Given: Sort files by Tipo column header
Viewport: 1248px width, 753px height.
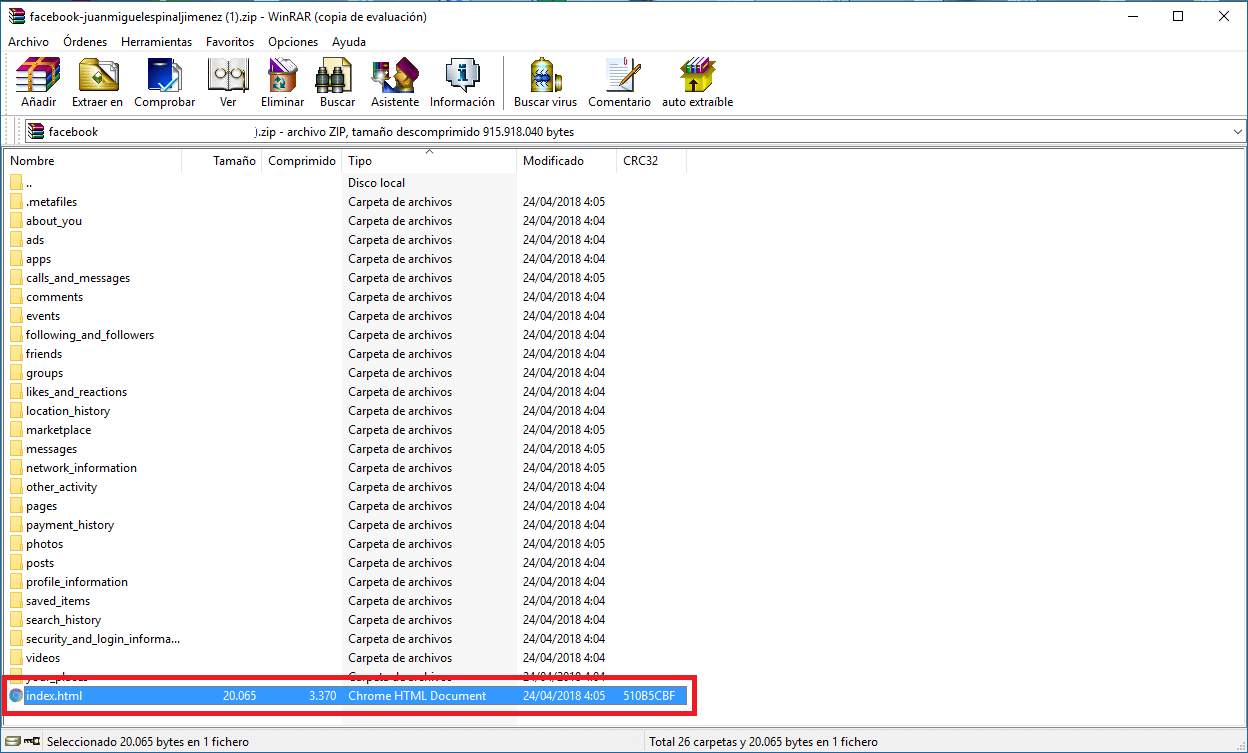Looking at the screenshot, I should click(430, 161).
